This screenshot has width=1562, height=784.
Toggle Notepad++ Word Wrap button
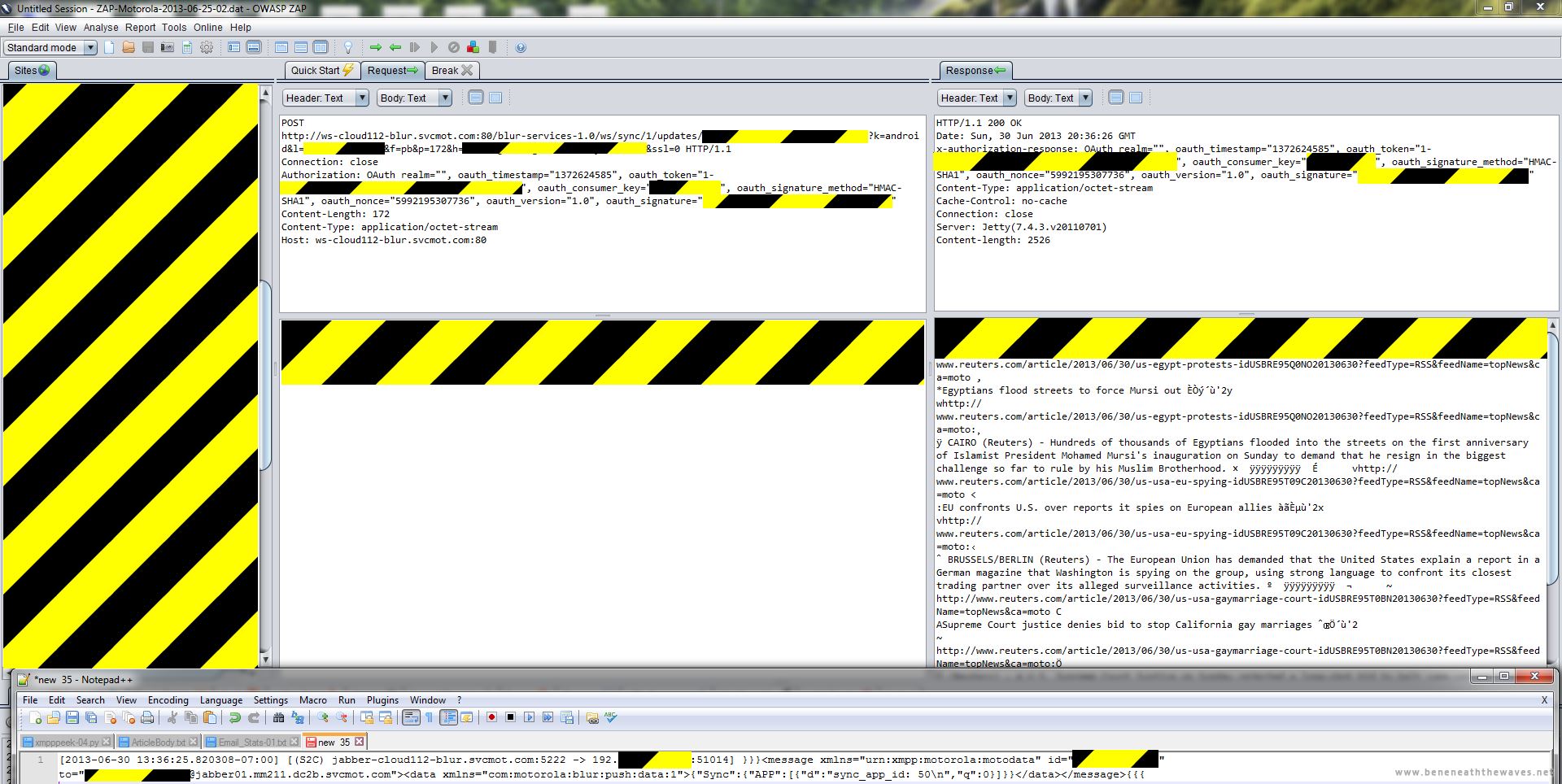(x=411, y=717)
